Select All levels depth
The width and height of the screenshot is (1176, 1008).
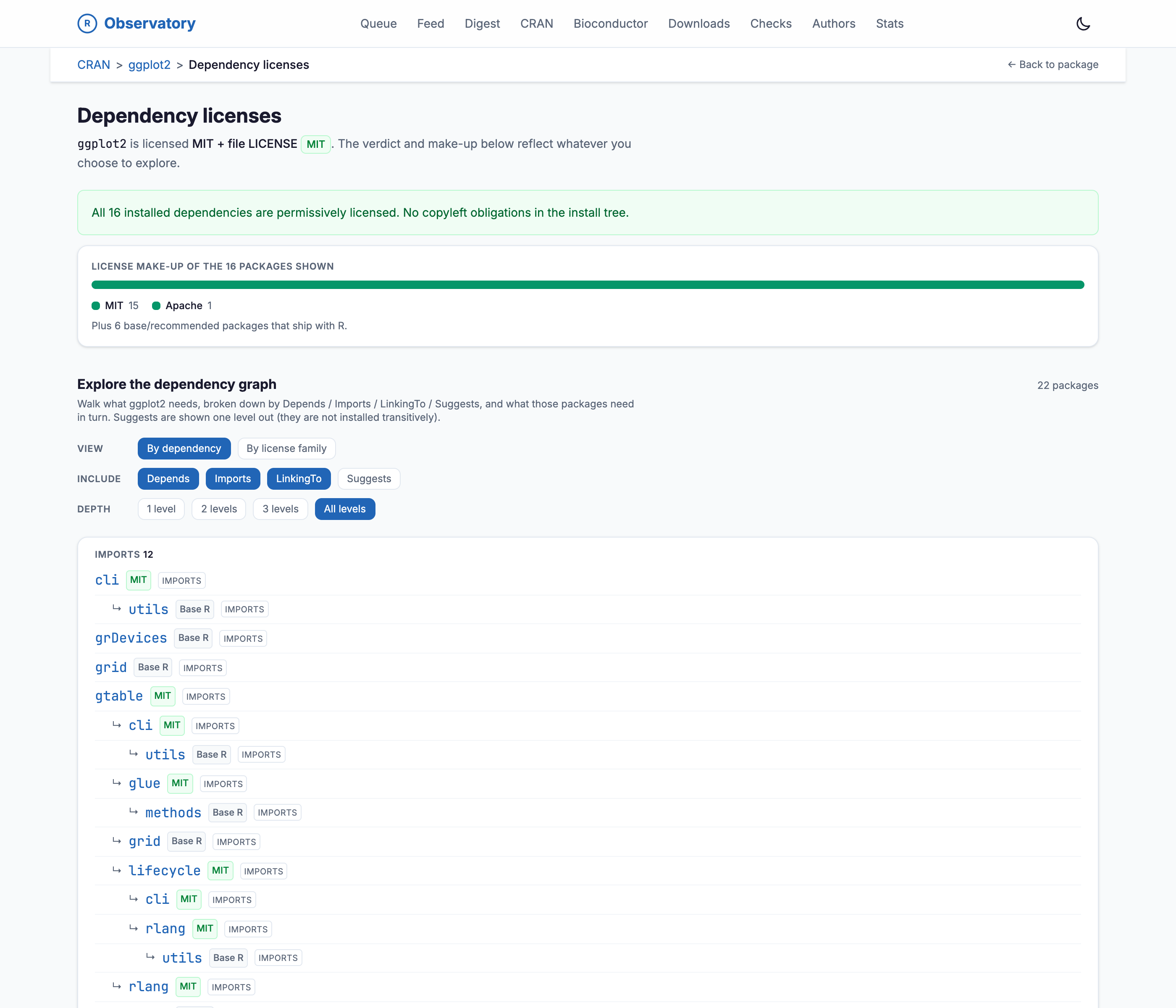point(344,509)
